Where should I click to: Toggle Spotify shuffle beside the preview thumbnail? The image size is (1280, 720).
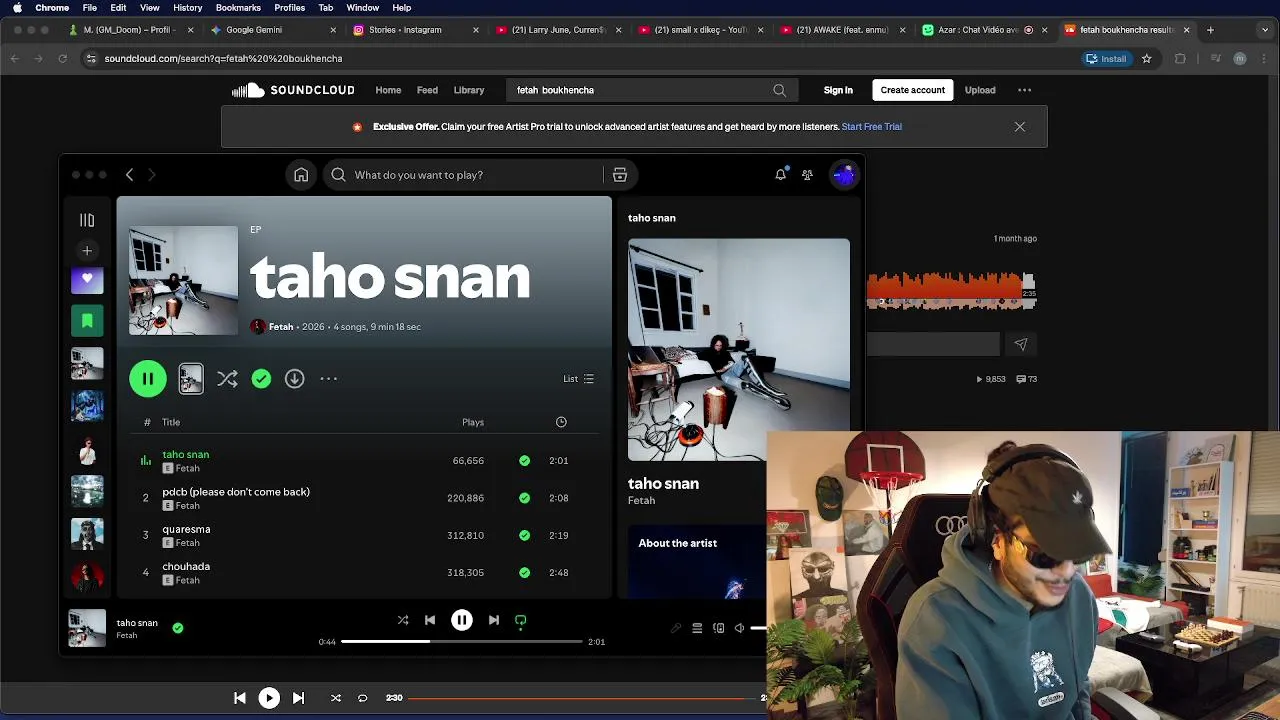227,378
